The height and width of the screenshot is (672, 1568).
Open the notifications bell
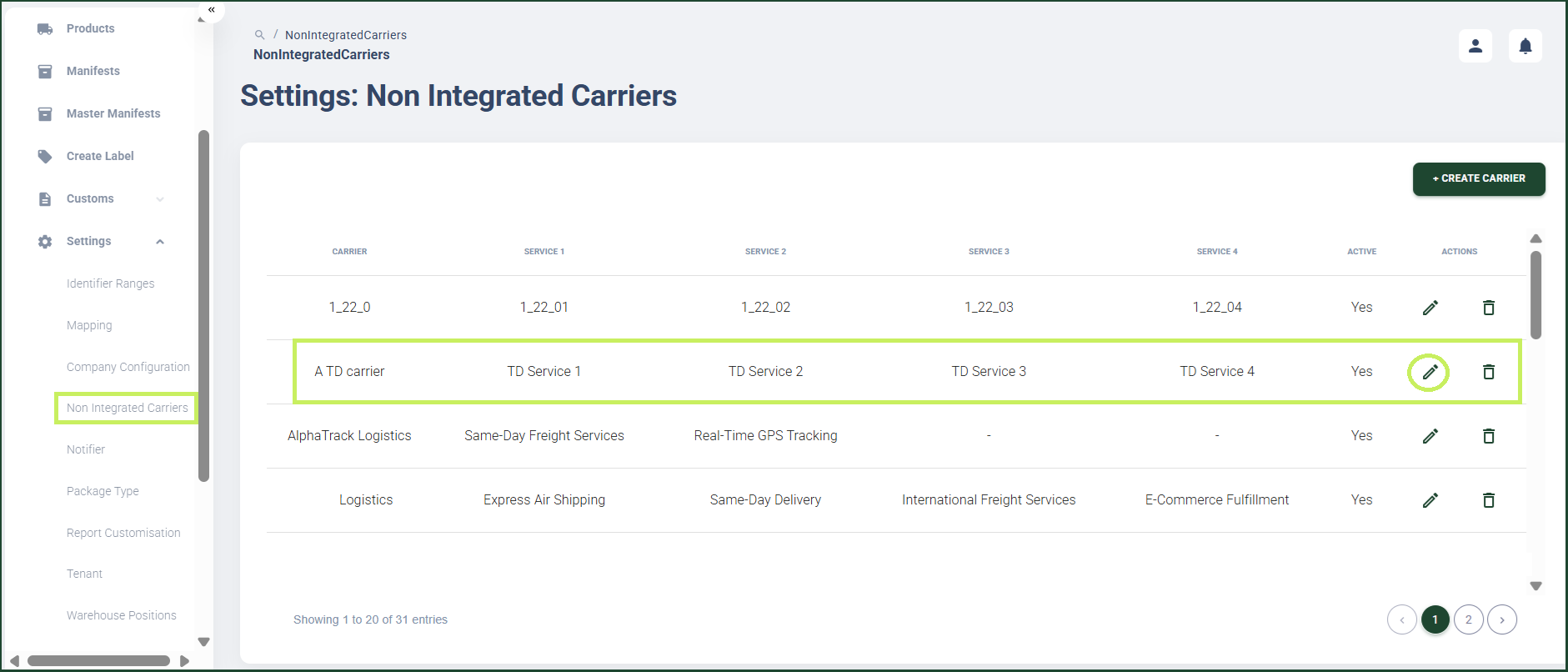[1525, 46]
